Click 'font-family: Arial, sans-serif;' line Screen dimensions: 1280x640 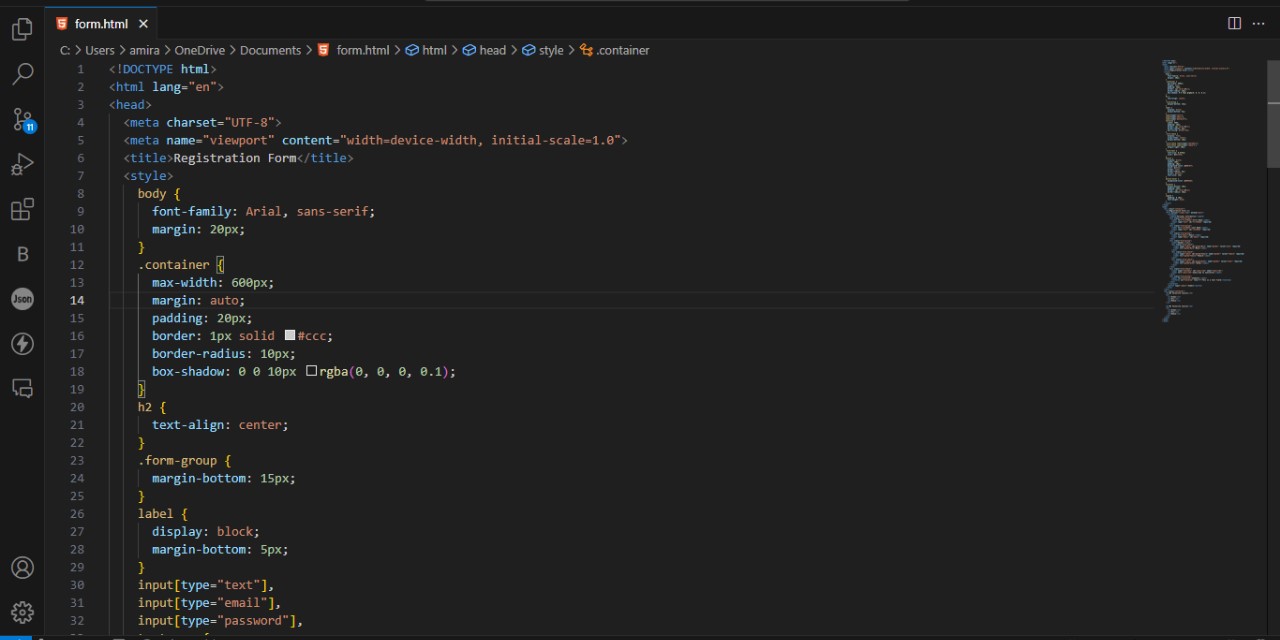tap(264, 211)
